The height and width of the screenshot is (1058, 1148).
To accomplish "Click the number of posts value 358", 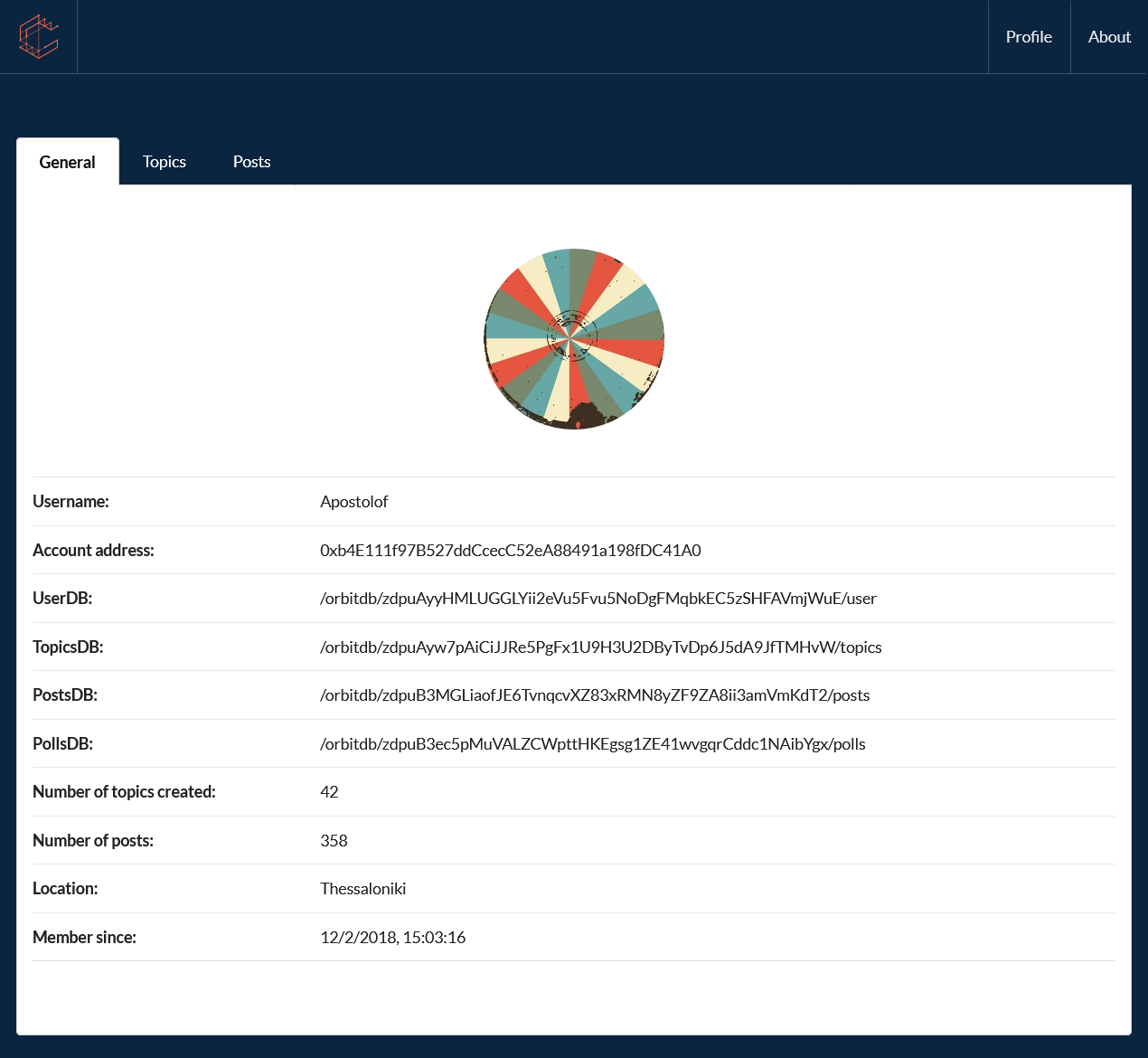I will (x=334, y=841).
